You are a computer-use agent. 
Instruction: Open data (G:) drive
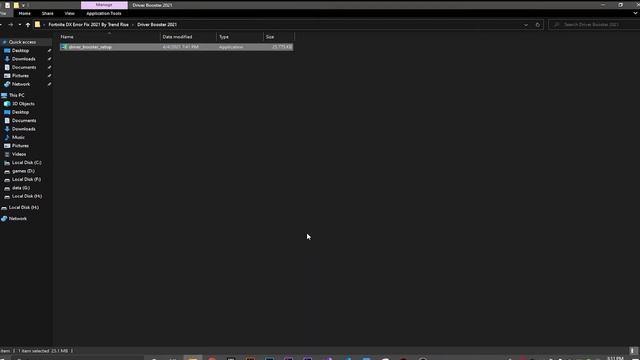click(21, 188)
